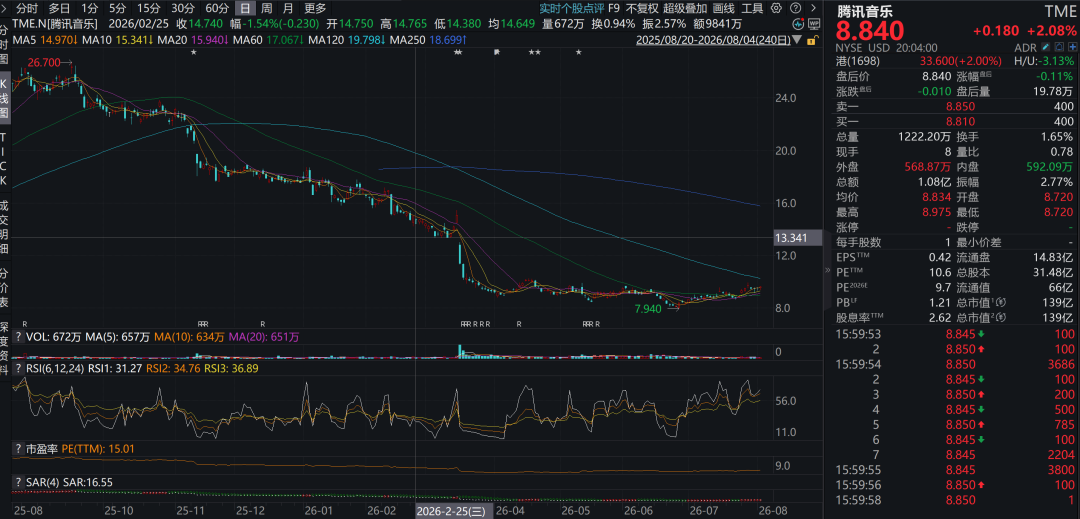
Task: Click the SAR(4) indicator label
Action: tap(43, 483)
